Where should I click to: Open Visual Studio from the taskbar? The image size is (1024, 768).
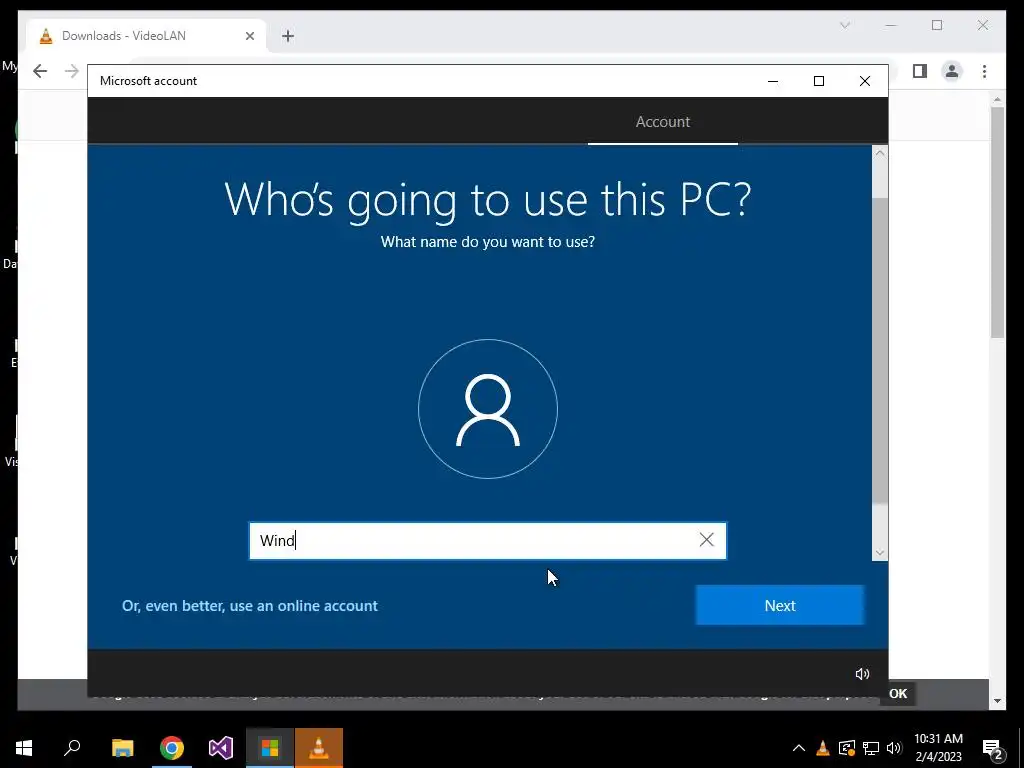click(x=221, y=748)
